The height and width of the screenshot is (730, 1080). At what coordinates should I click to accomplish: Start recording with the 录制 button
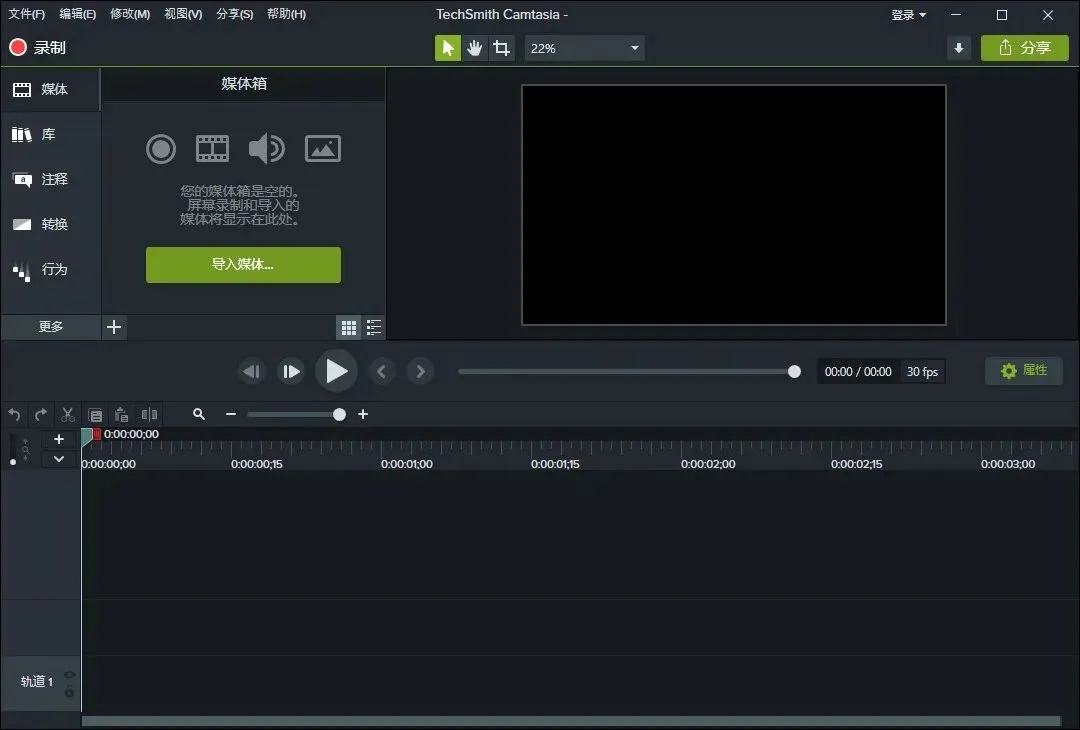pyautogui.click(x=37, y=48)
